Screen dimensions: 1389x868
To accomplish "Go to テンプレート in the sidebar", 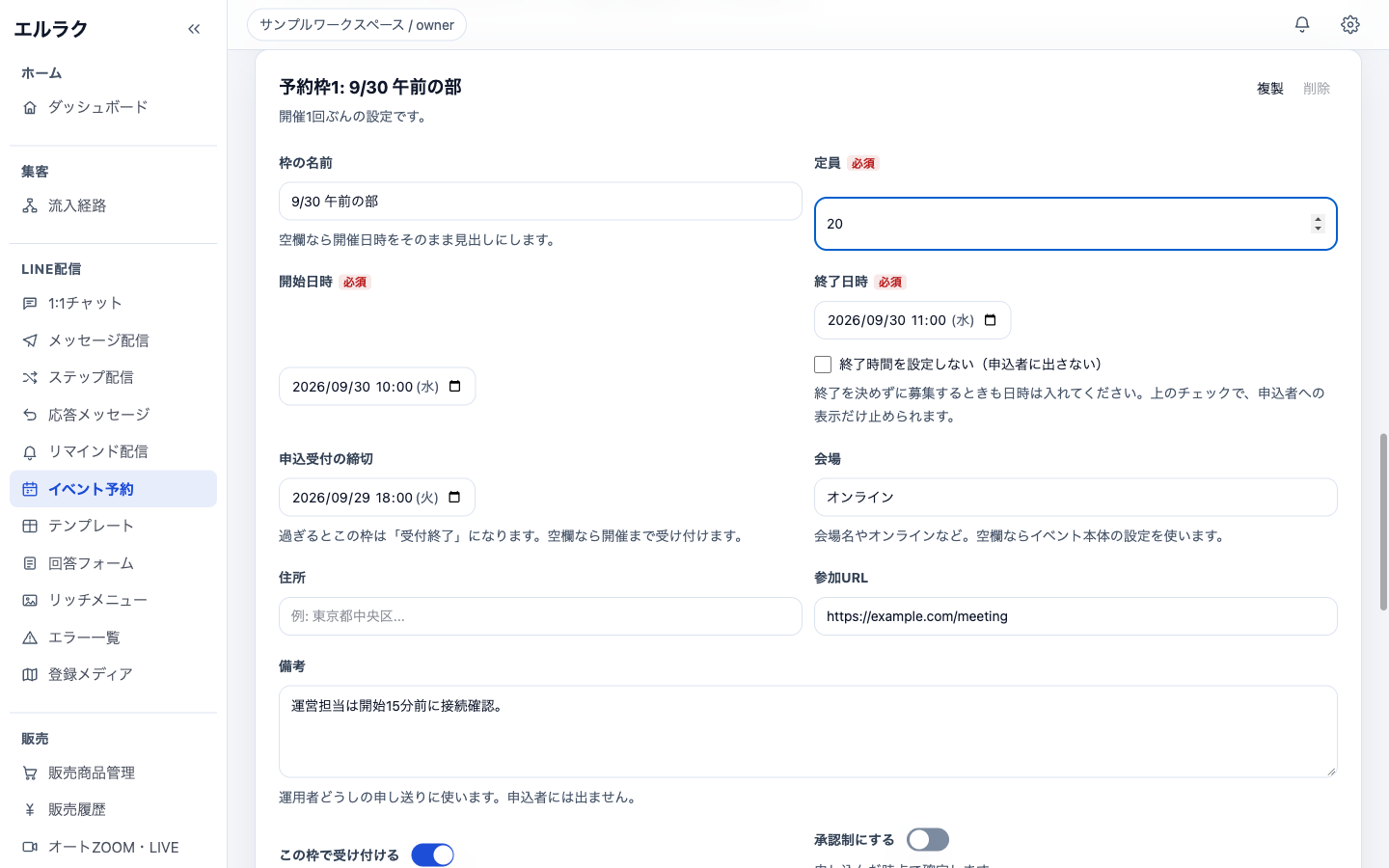I will (x=113, y=527).
